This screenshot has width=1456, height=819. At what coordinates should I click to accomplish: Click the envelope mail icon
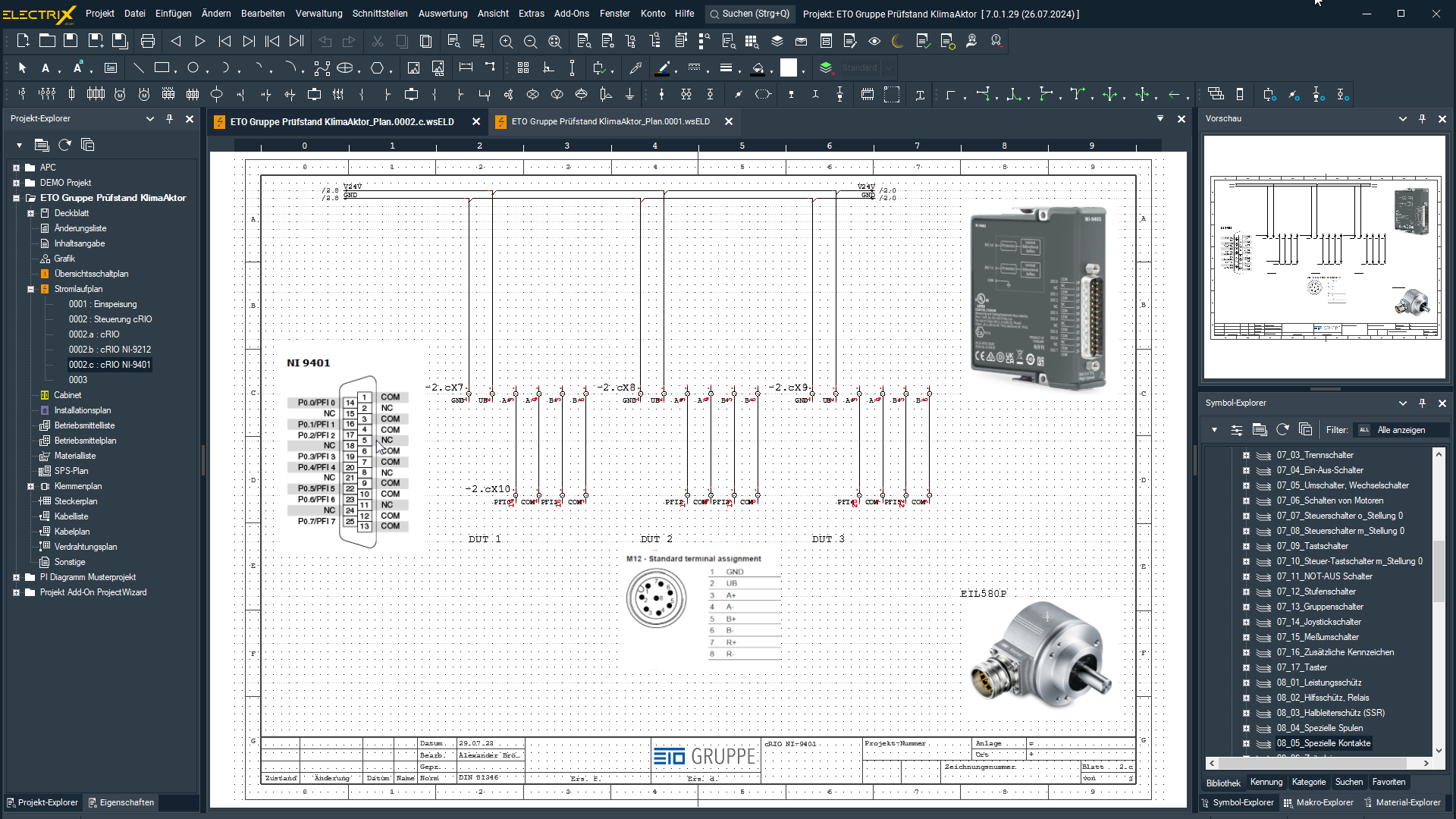point(802,41)
